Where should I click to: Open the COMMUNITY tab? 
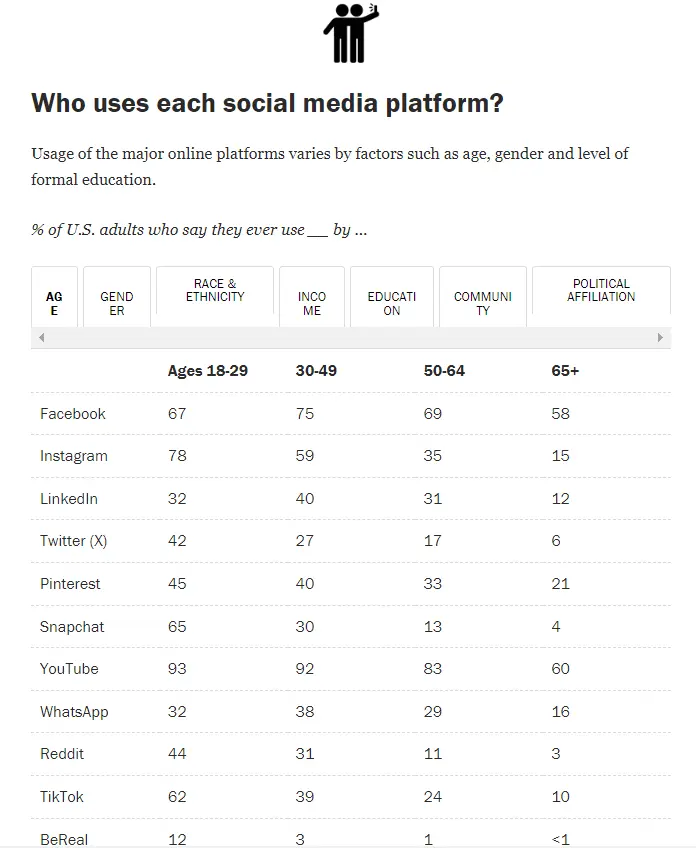[x=483, y=304]
